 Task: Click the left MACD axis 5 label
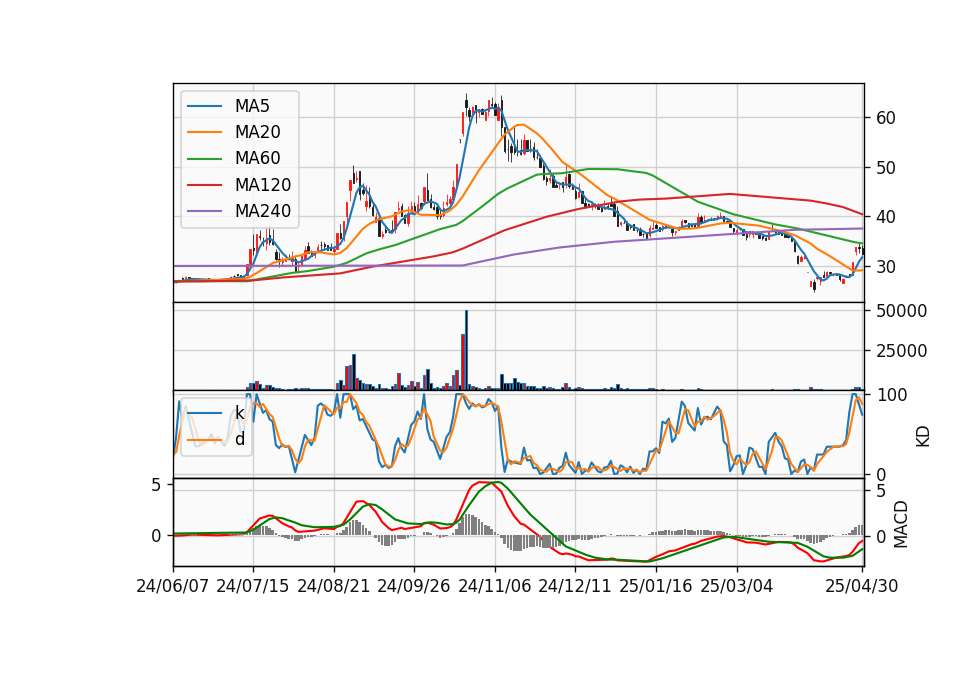[x=156, y=486]
